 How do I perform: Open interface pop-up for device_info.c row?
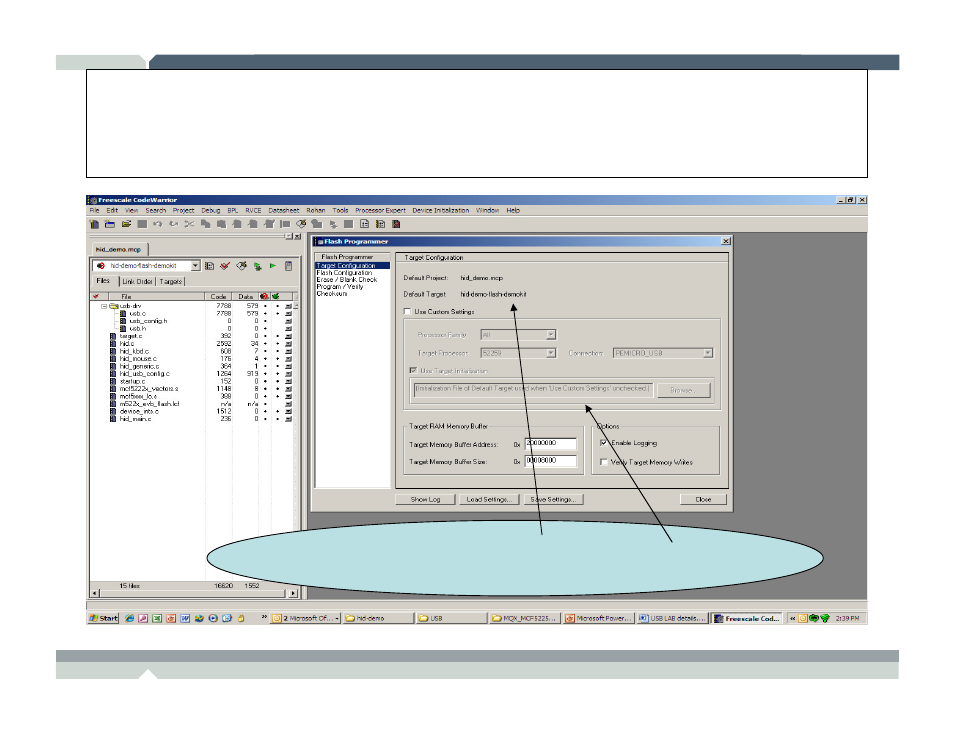(x=288, y=411)
